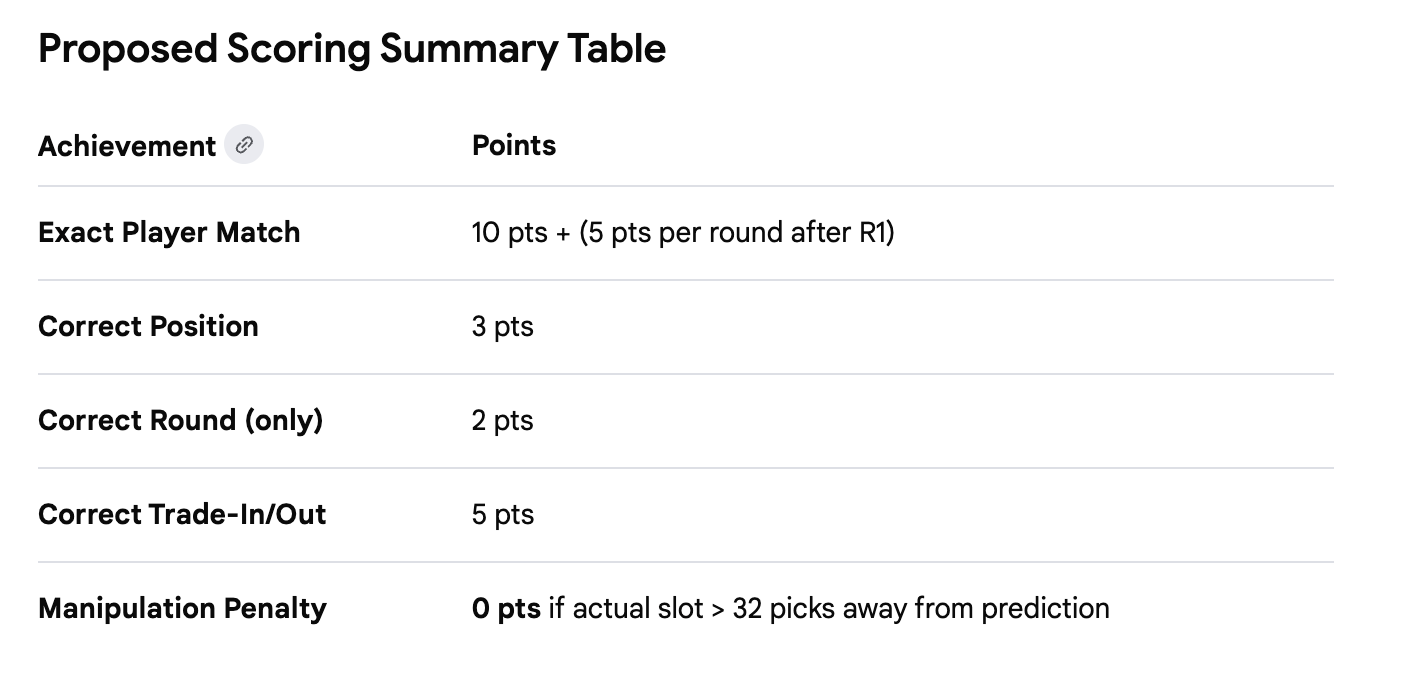Image resolution: width=1418 pixels, height=674 pixels.
Task: Select the Manipulation Penalty row label
Action: coord(182,608)
